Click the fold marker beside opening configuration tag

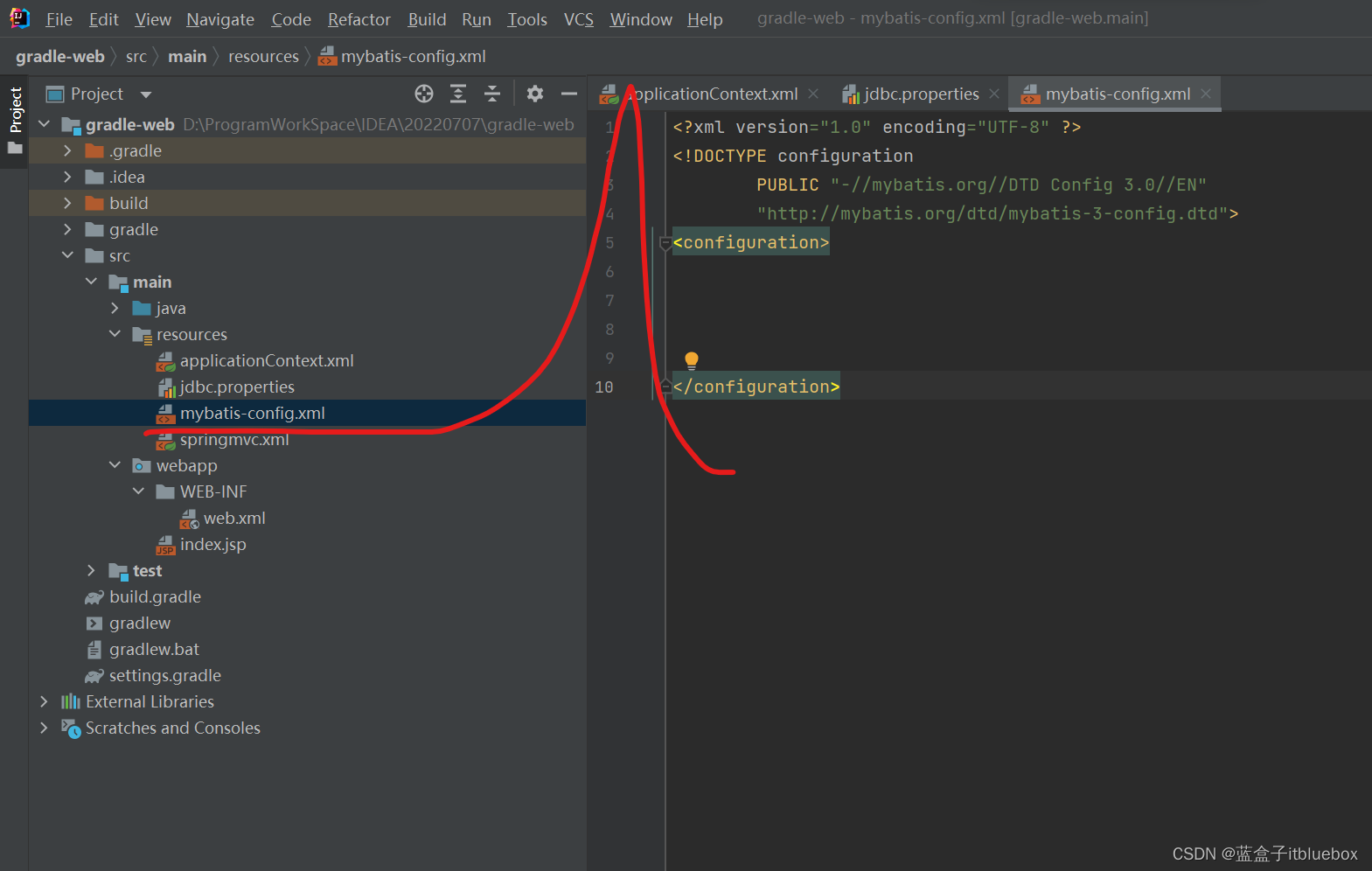tap(665, 243)
